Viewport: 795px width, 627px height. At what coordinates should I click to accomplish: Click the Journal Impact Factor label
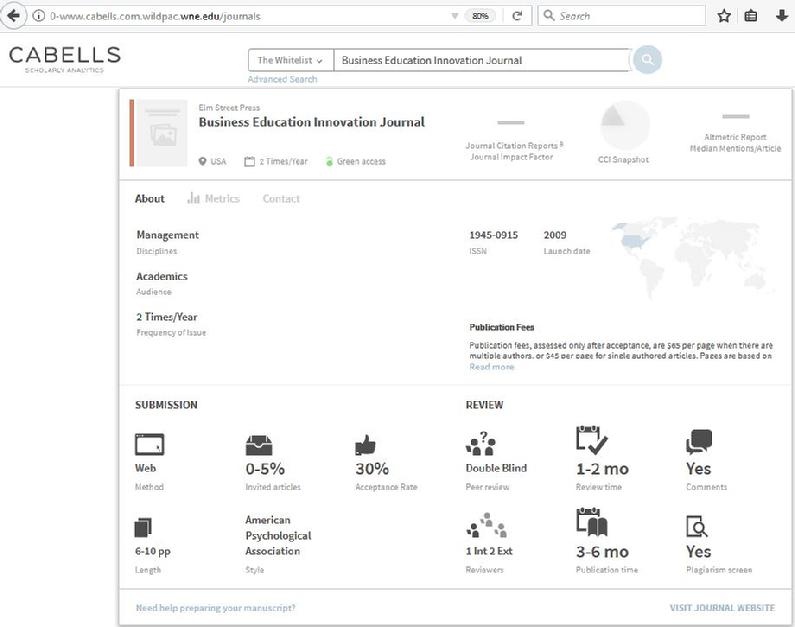click(512, 157)
